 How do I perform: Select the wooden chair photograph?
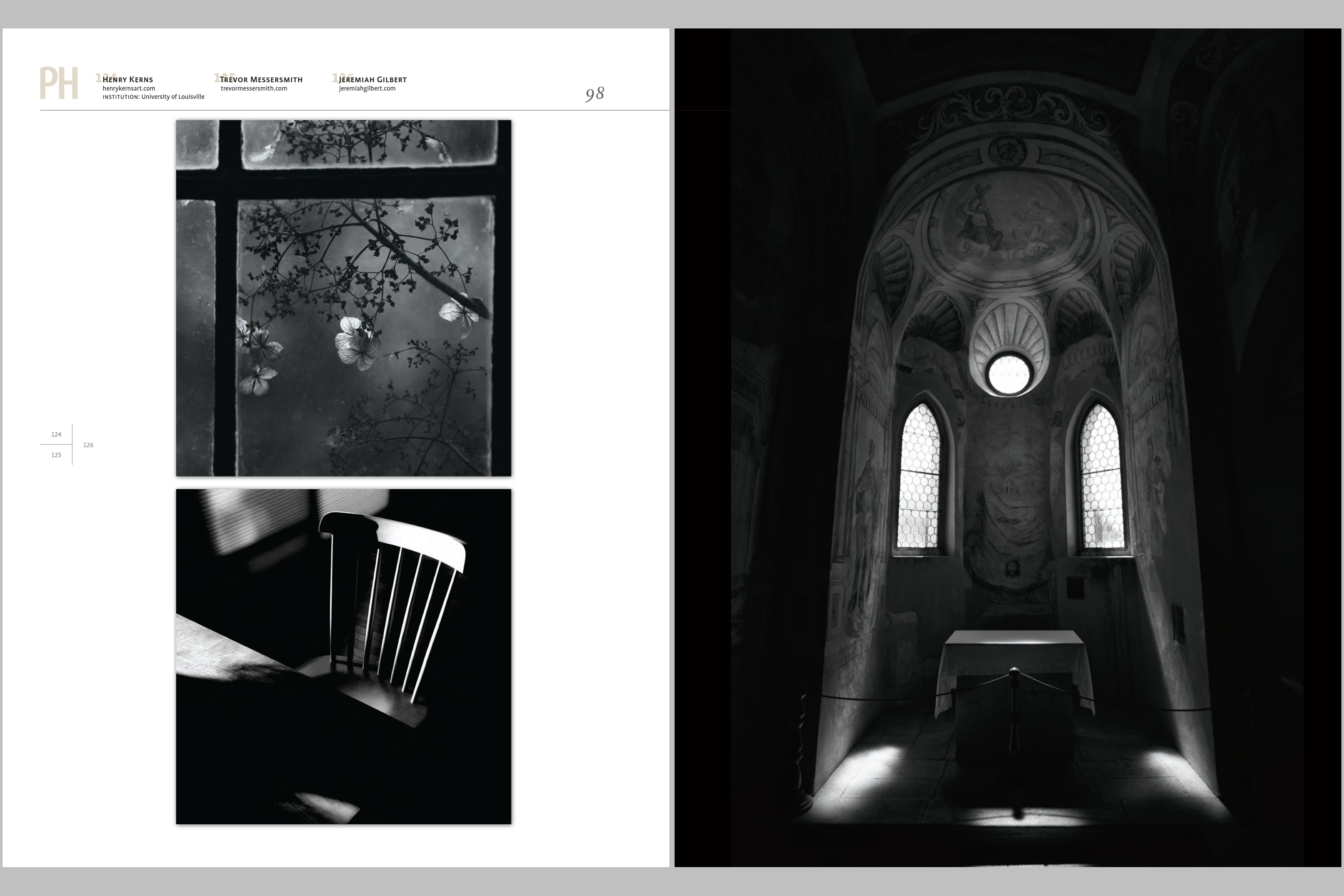343,656
